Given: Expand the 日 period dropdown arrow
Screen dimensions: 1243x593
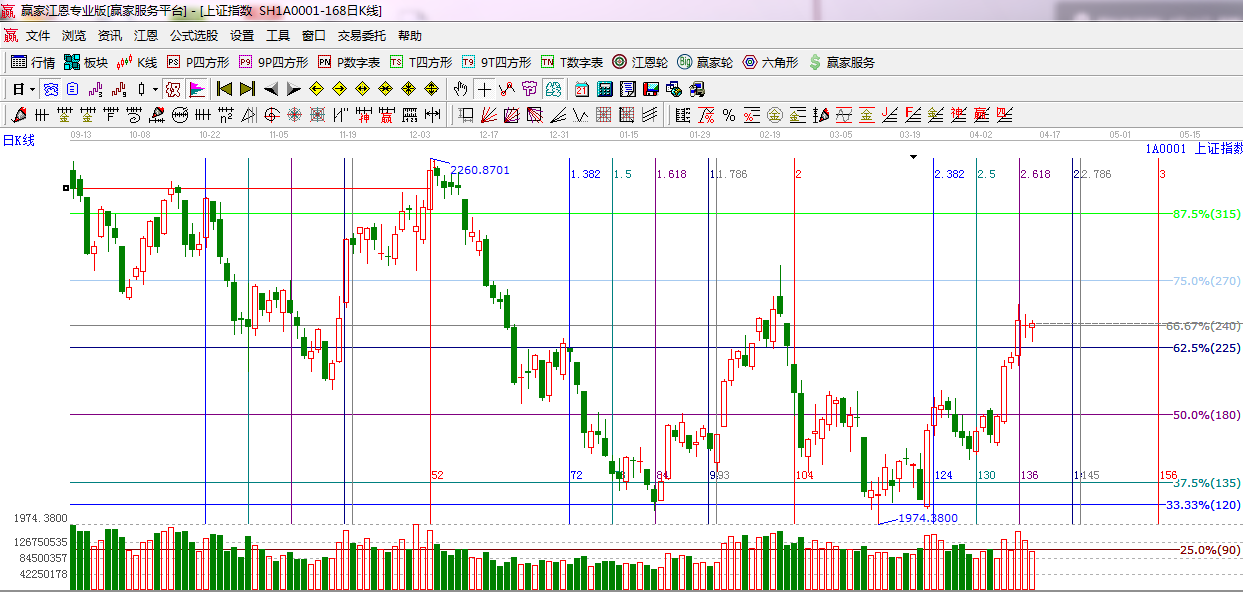Looking at the screenshot, I should [x=32, y=89].
